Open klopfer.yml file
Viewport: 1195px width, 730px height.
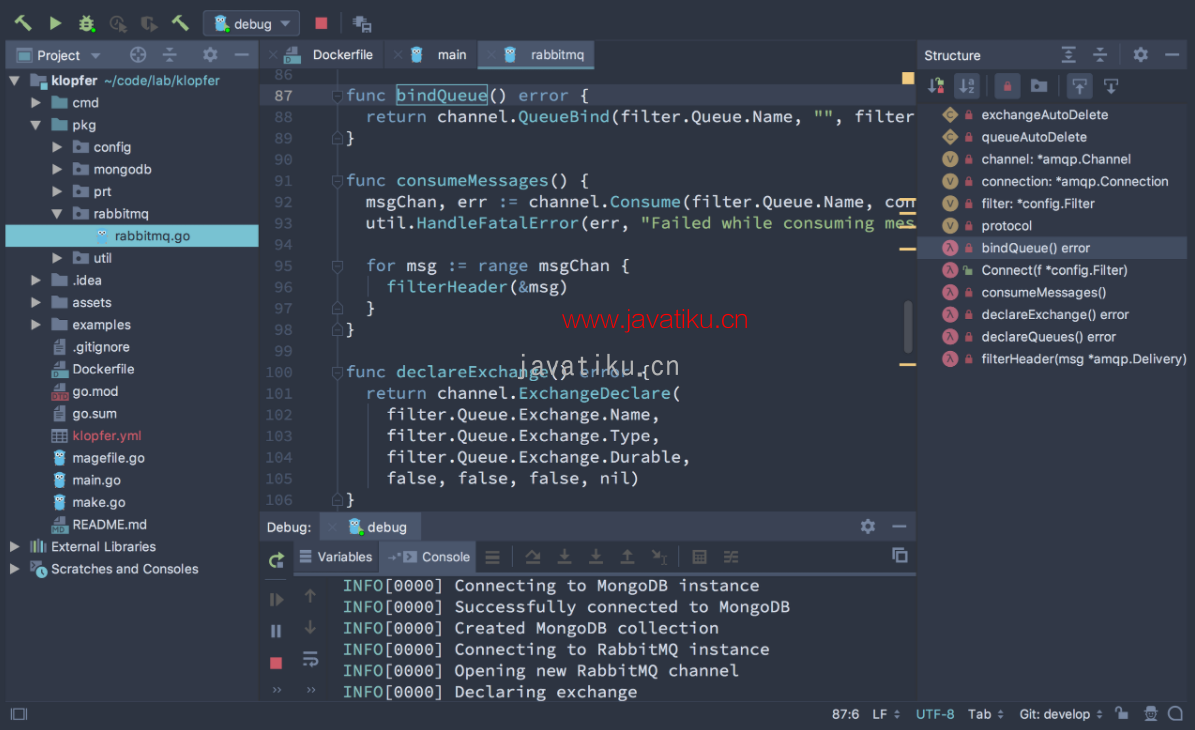pos(107,436)
